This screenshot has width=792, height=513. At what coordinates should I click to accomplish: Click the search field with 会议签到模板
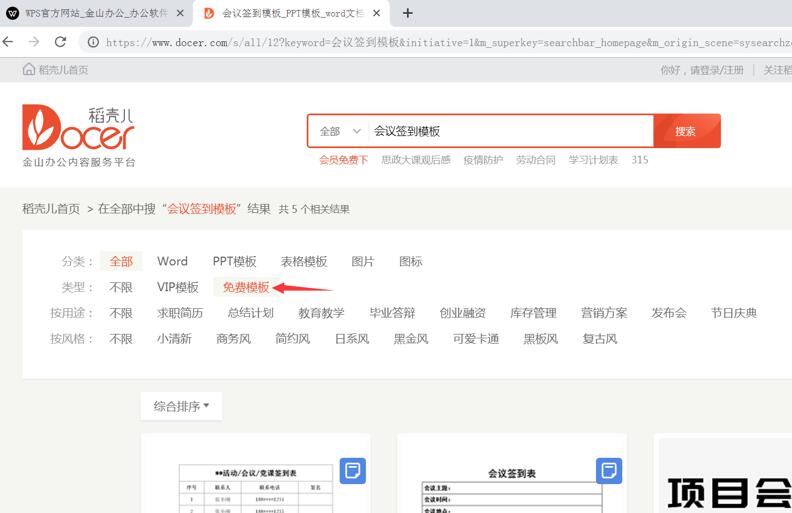point(510,131)
